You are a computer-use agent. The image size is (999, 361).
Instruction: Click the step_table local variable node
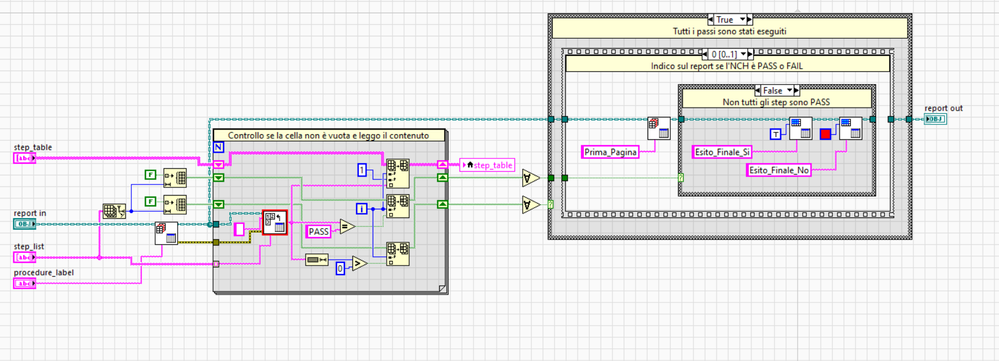coord(486,165)
